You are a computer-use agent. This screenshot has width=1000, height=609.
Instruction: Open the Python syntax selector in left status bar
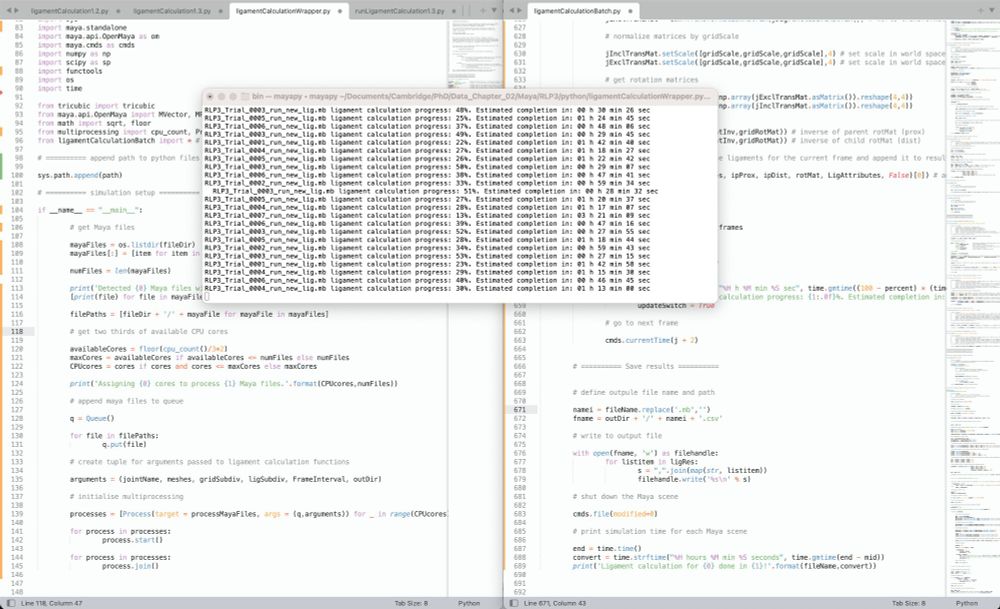[x=467, y=602]
